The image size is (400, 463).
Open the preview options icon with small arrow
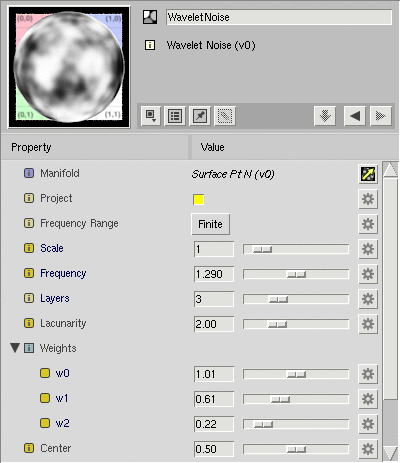click(151, 116)
